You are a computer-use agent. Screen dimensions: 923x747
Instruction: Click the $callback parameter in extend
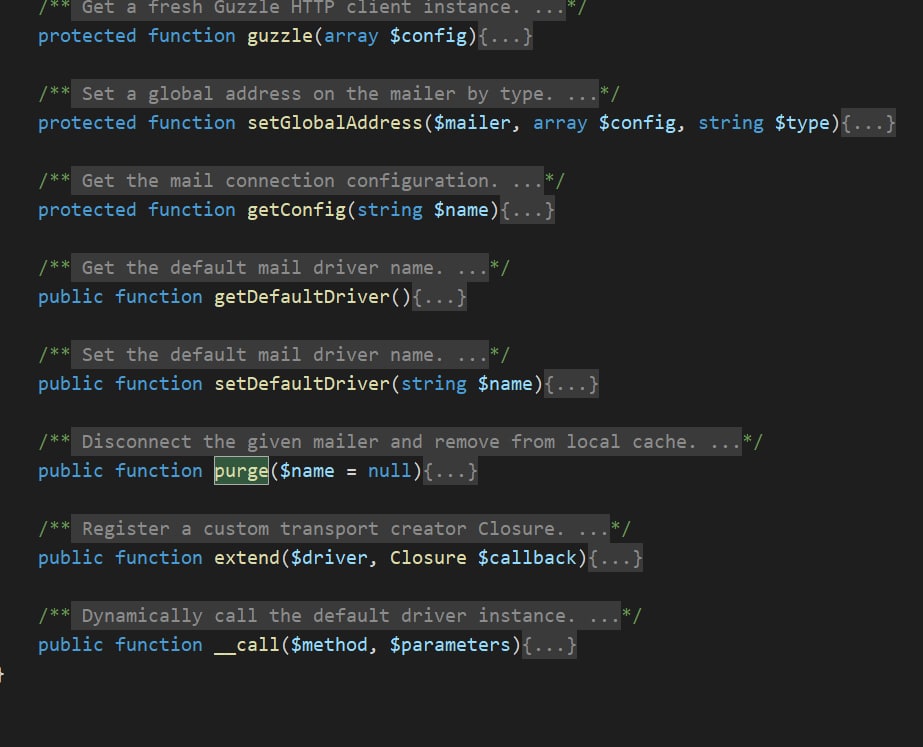(527, 558)
